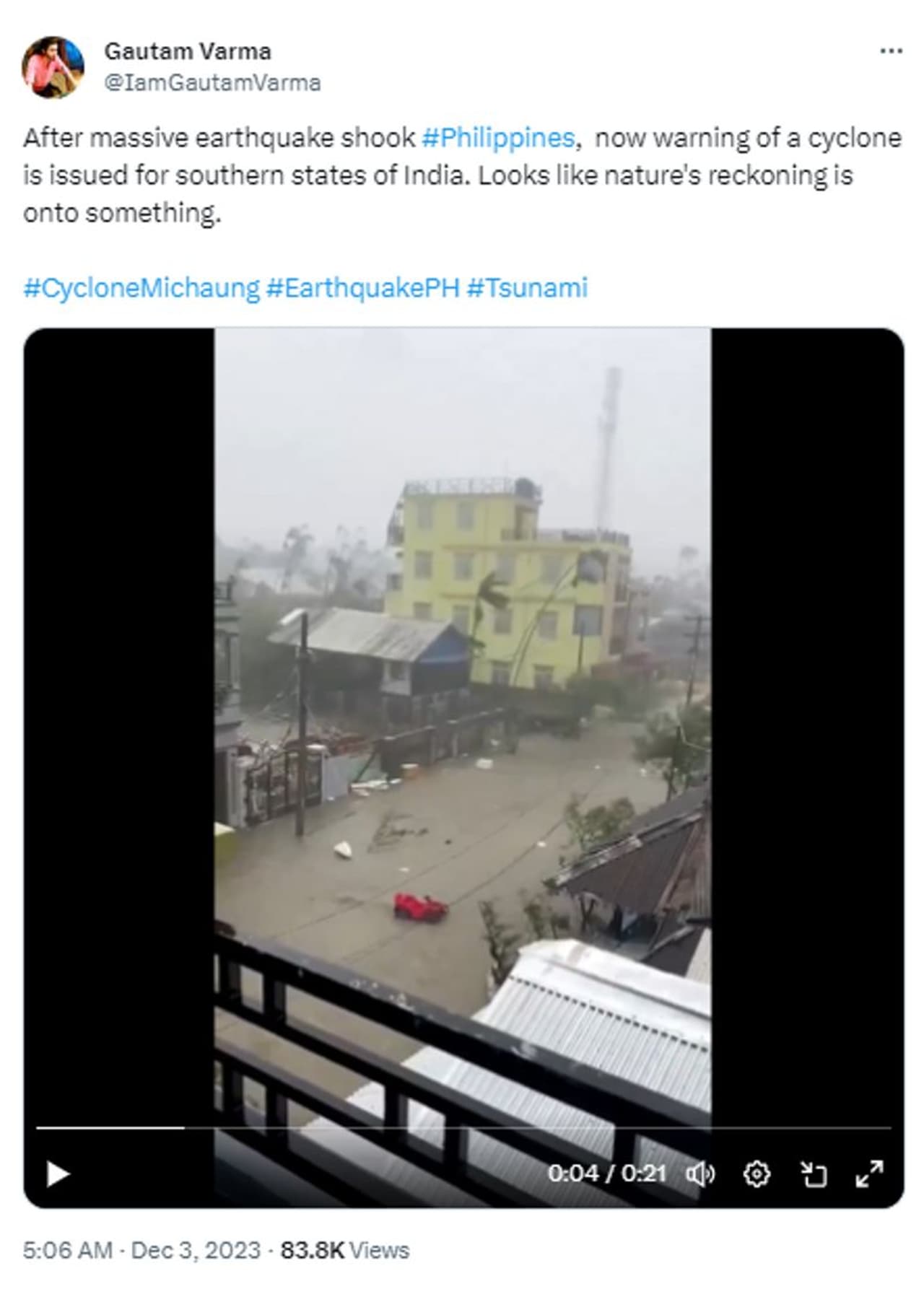Visit the @IamGautamVarma handle
The height and width of the screenshot is (1289, 924).
click(212, 83)
